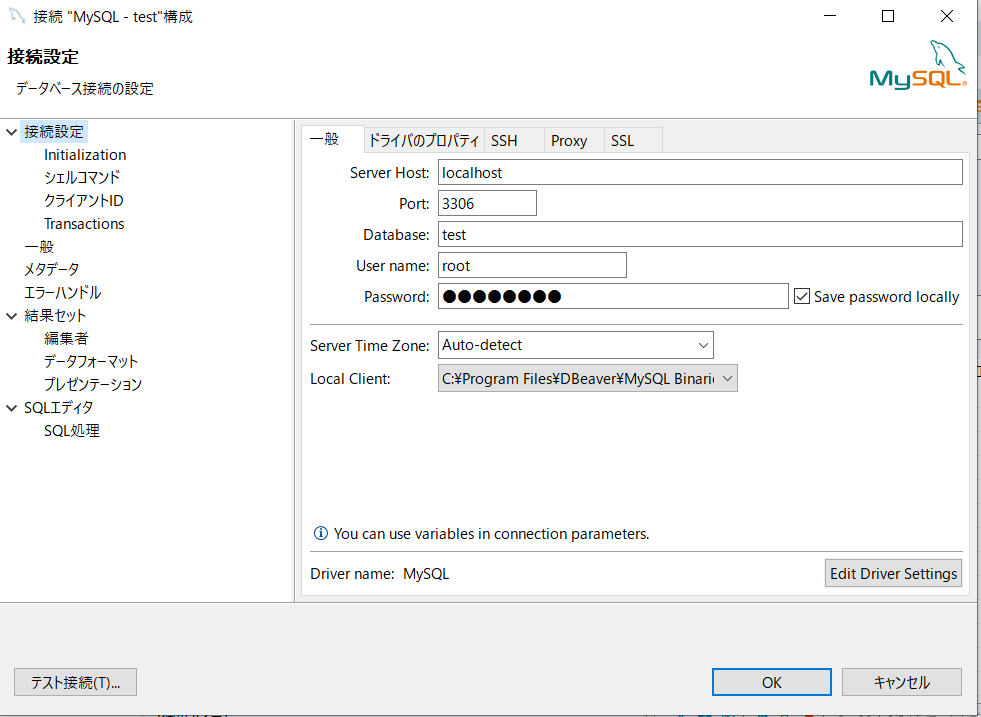Confirm with the OK button
Image resolution: width=981 pixels, height=717 pixels.
click(771, 682)
